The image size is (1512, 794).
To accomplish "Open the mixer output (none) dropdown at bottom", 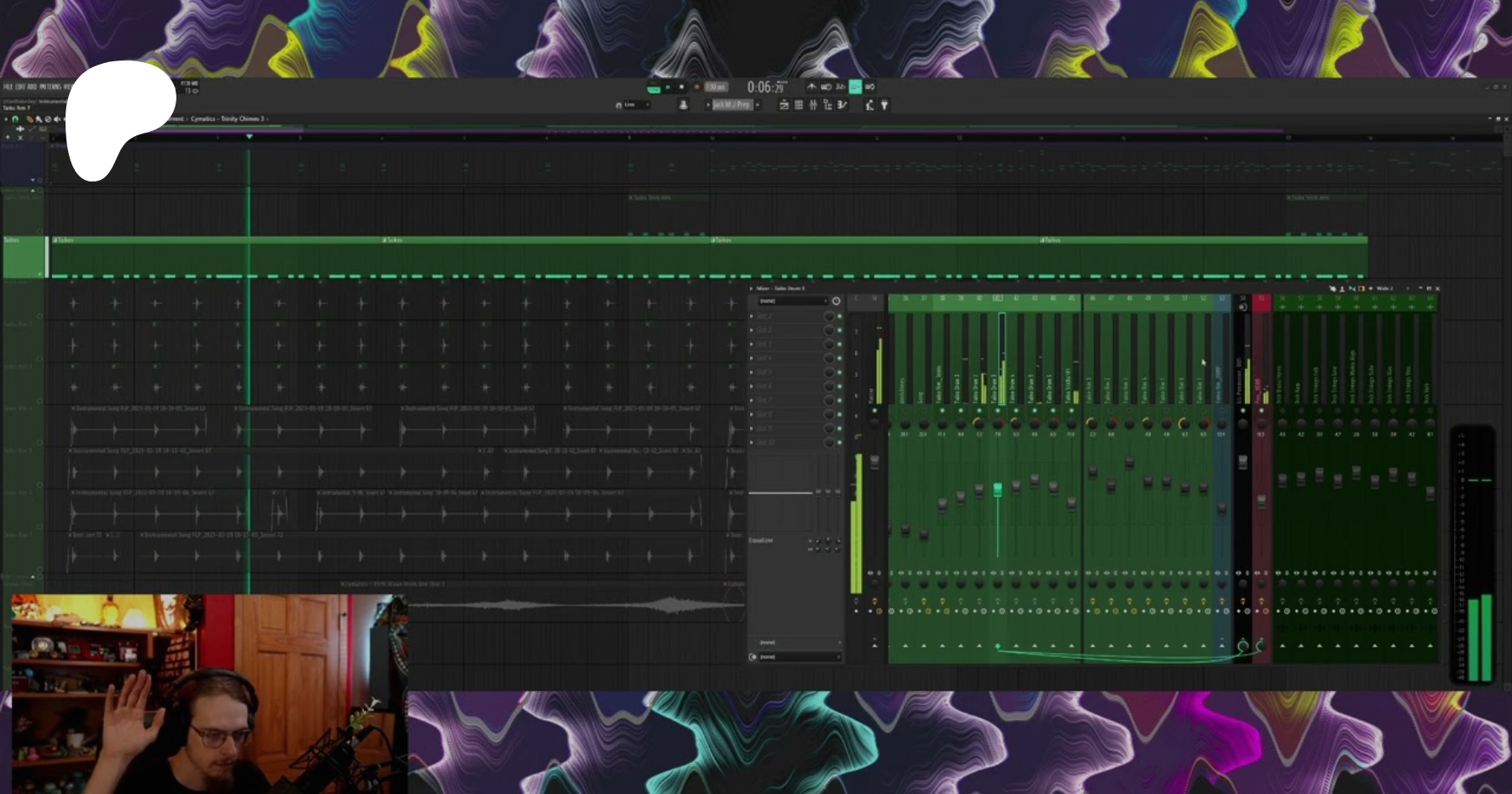I will click(x=794, y=657).
